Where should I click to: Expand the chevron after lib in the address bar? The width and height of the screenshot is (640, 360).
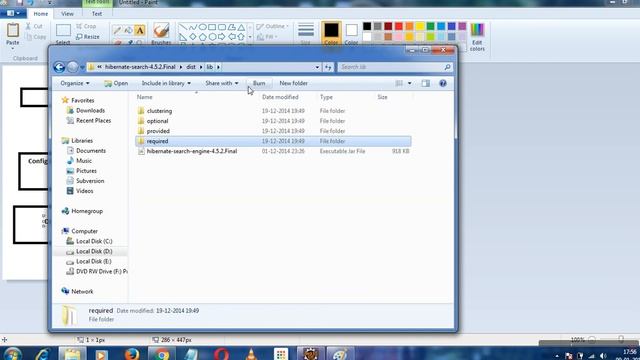218,67
